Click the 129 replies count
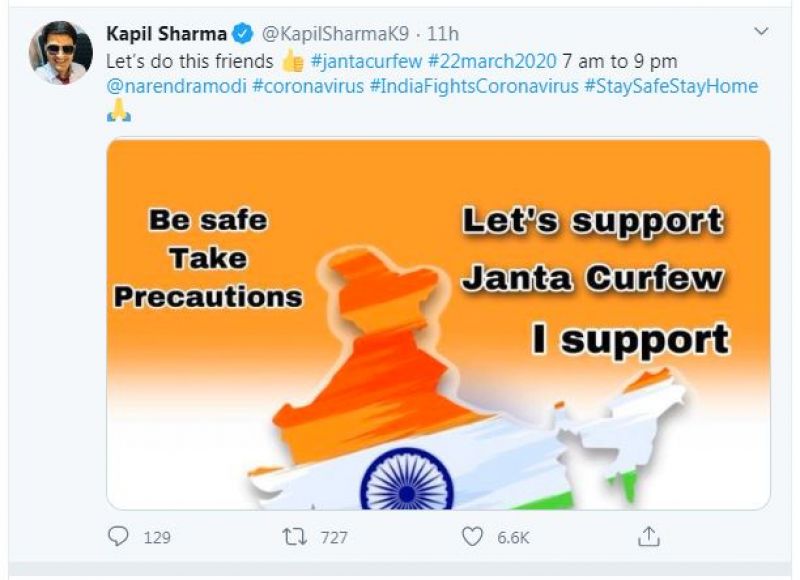 click(x=157, y=537)
